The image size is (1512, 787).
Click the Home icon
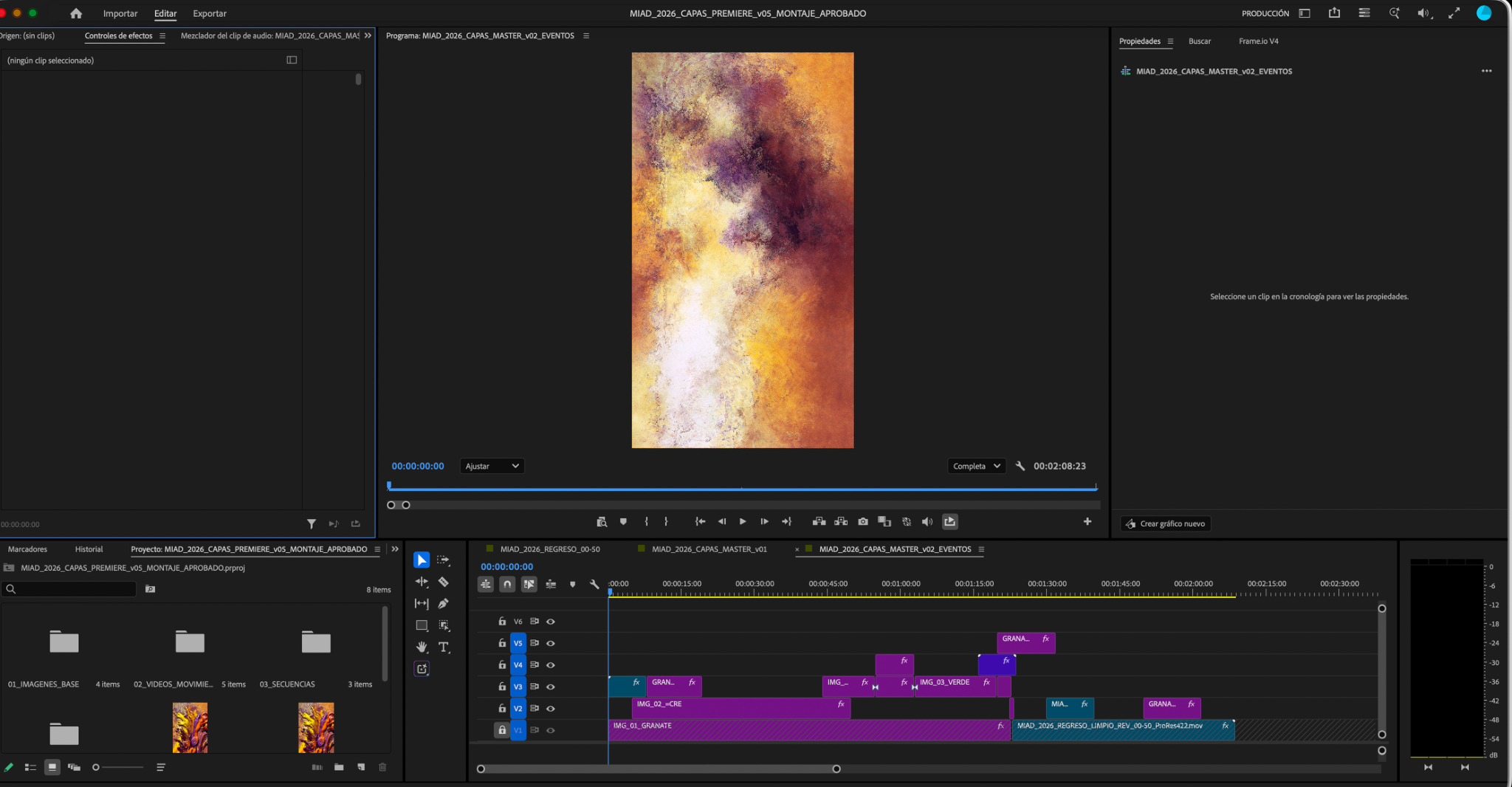(76, 13)
